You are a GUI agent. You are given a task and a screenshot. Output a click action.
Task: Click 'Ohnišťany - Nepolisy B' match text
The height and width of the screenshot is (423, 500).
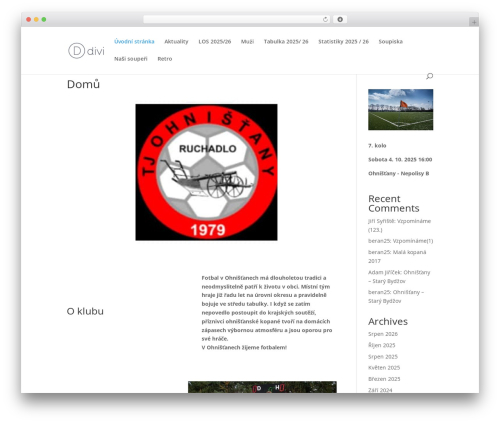coord(399,173)
